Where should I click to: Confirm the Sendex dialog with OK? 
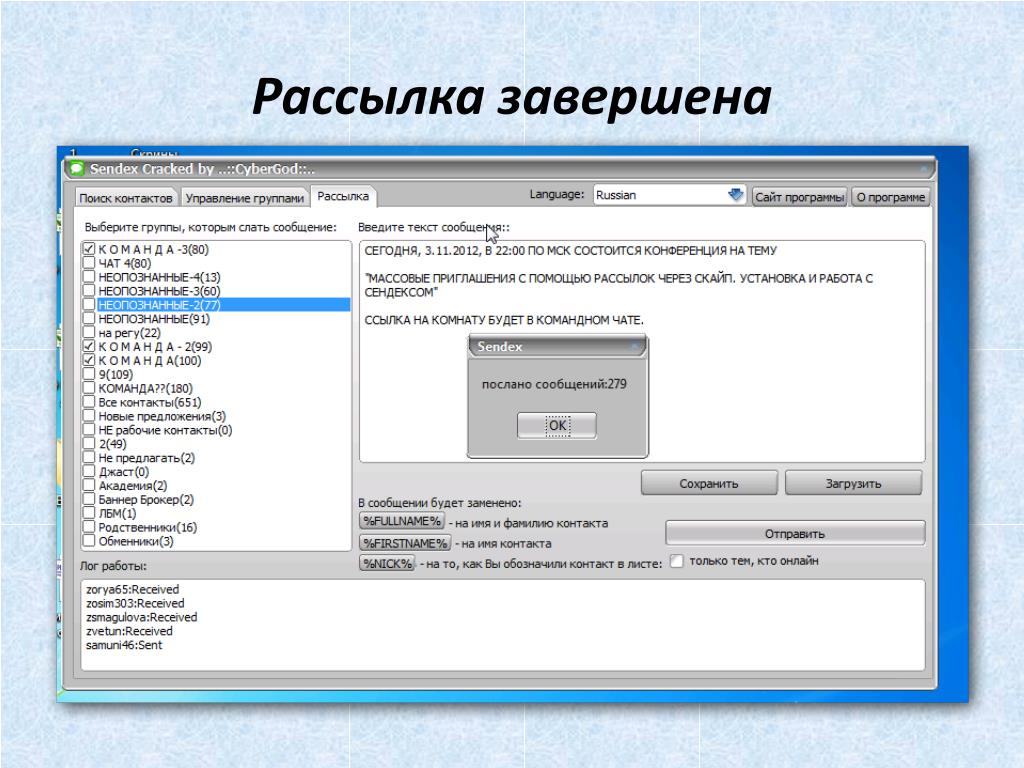pyautogui.click(x=557, y=426)
